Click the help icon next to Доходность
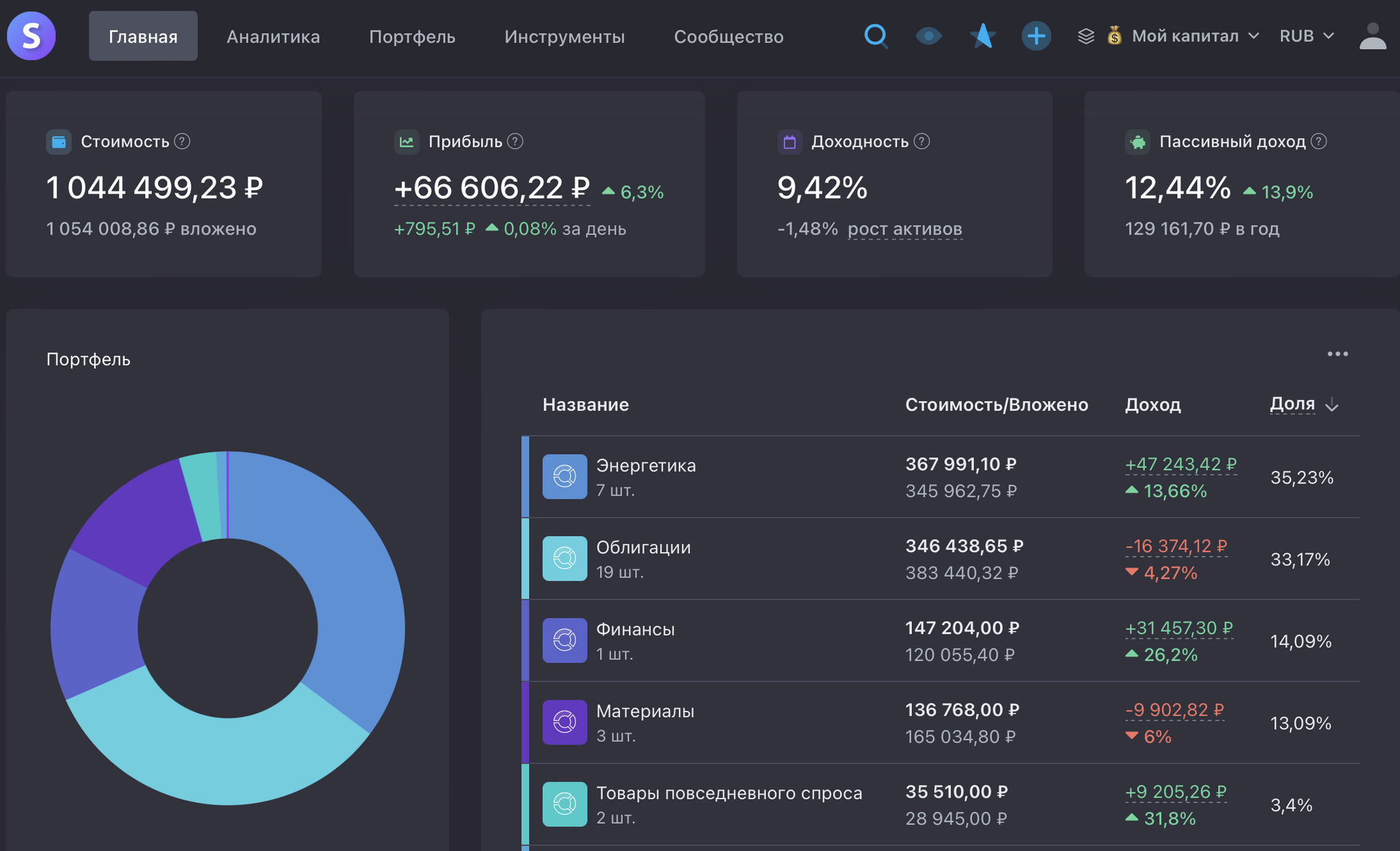The height and width of the screenshot is (851, 1400). coord(921,141)
